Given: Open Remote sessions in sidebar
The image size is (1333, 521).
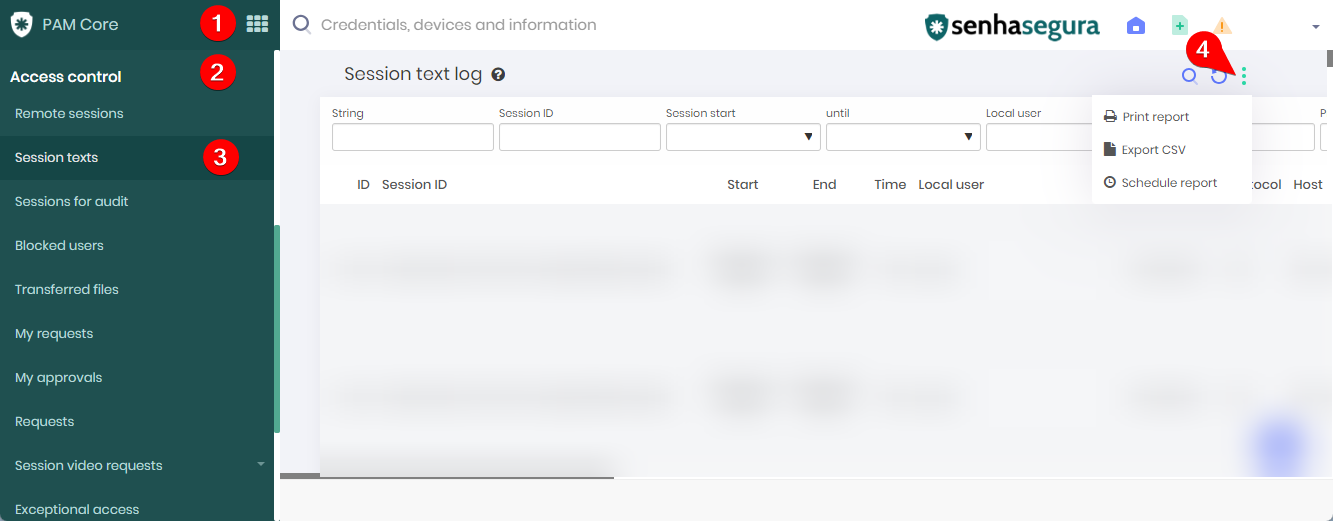Looking at the screenshot, I should pyautogui.click(x=69, y=113).
